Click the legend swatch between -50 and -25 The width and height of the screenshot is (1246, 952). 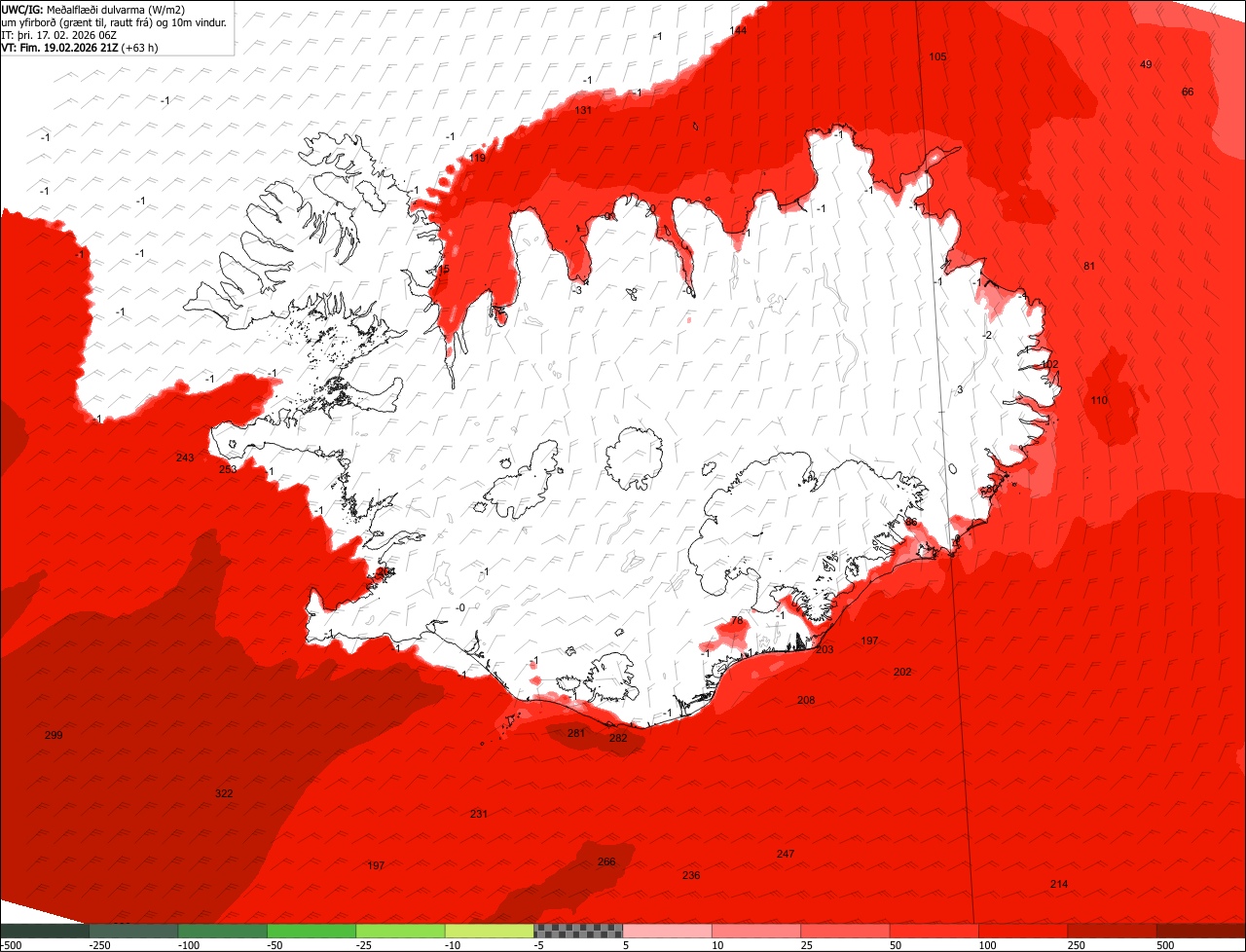coord(311,931)
